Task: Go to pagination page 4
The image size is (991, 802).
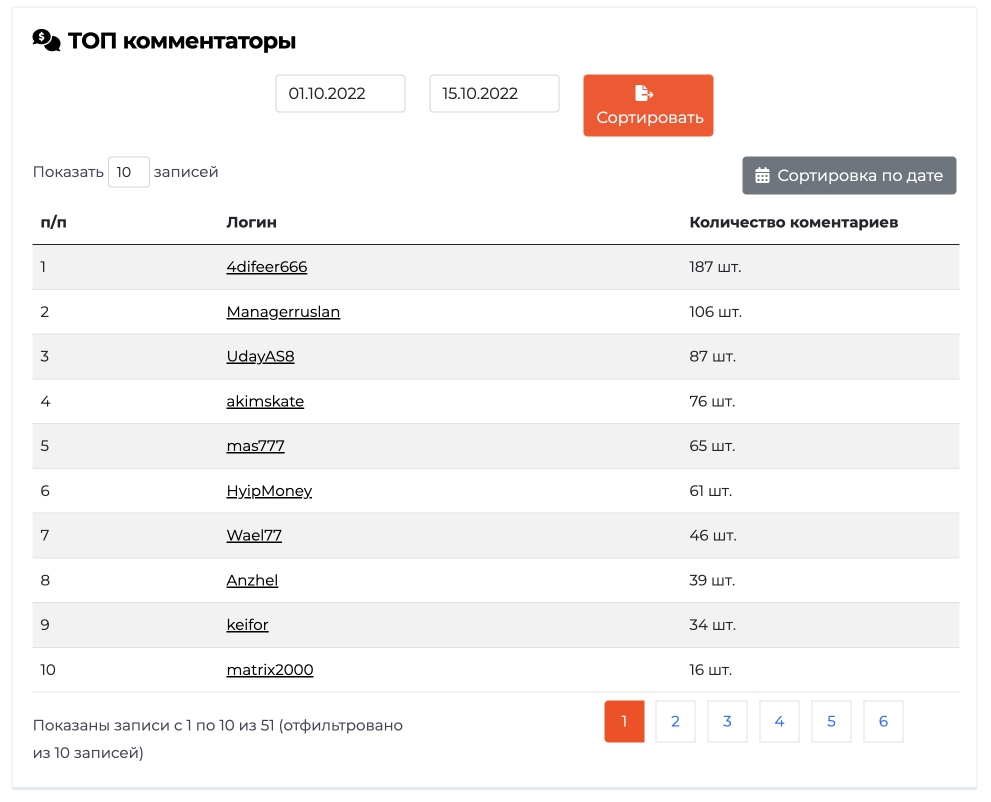Action: [x=779, y=721]
